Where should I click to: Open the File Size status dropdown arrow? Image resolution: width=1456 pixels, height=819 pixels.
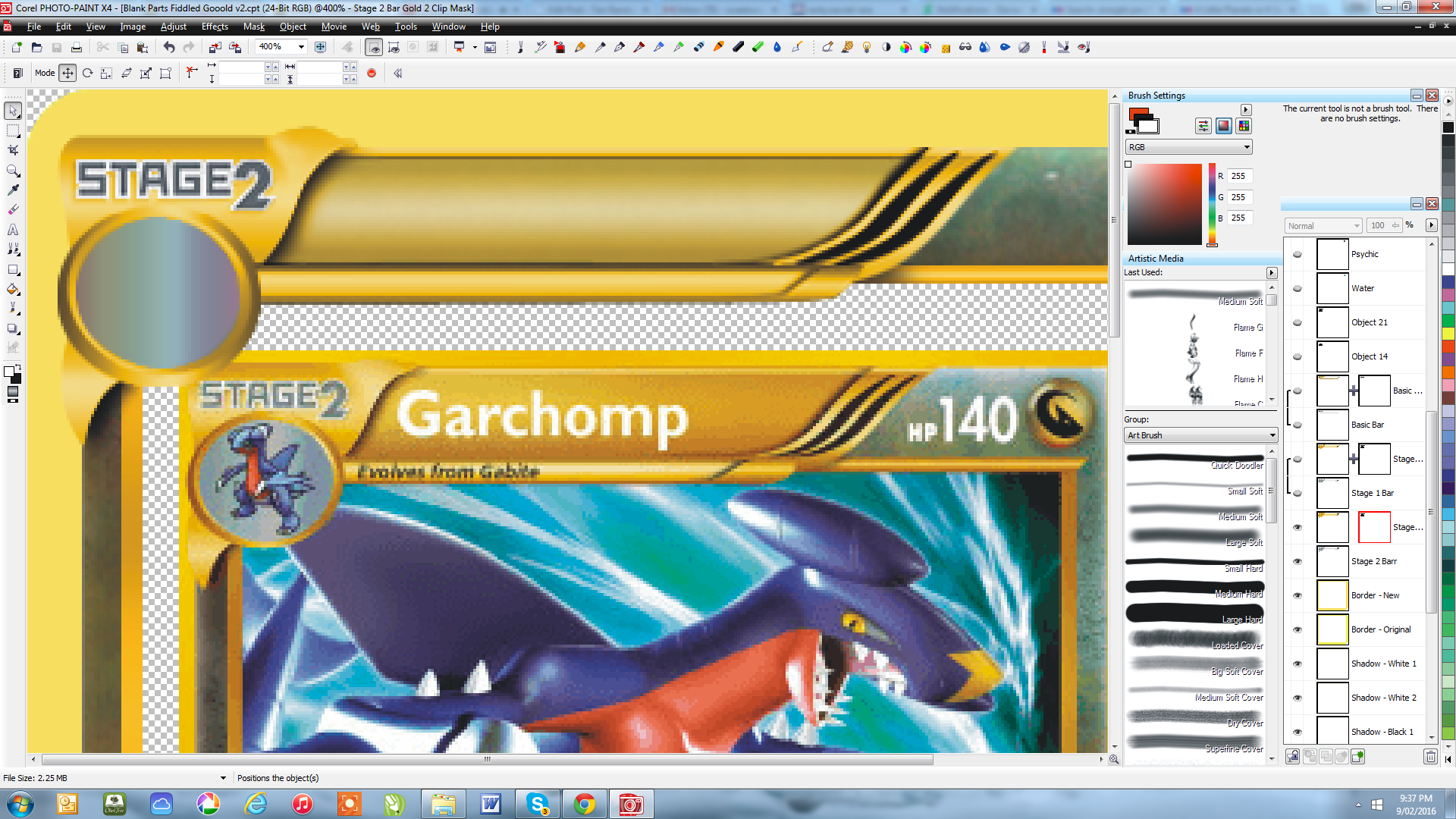point(223,778)
